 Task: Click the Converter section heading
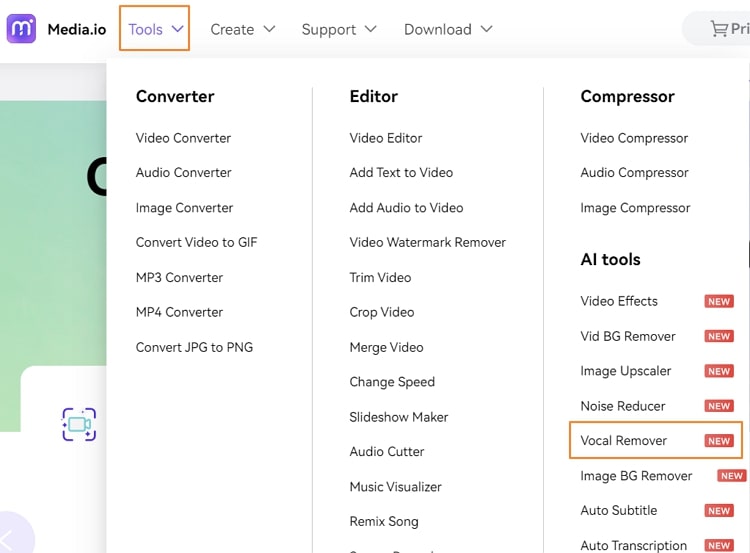point(175,97)
